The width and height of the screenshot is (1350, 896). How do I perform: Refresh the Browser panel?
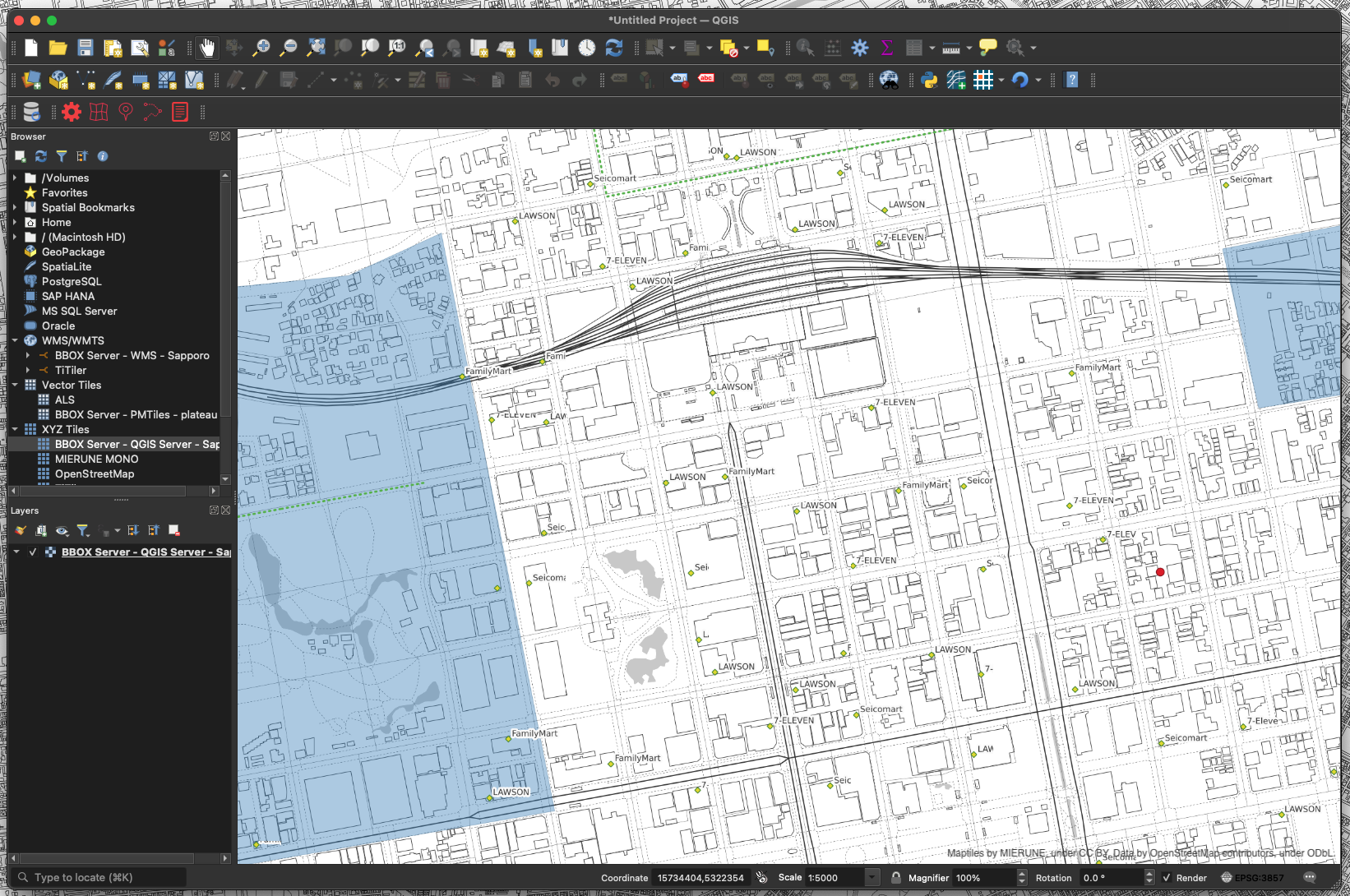click(40, 156)
